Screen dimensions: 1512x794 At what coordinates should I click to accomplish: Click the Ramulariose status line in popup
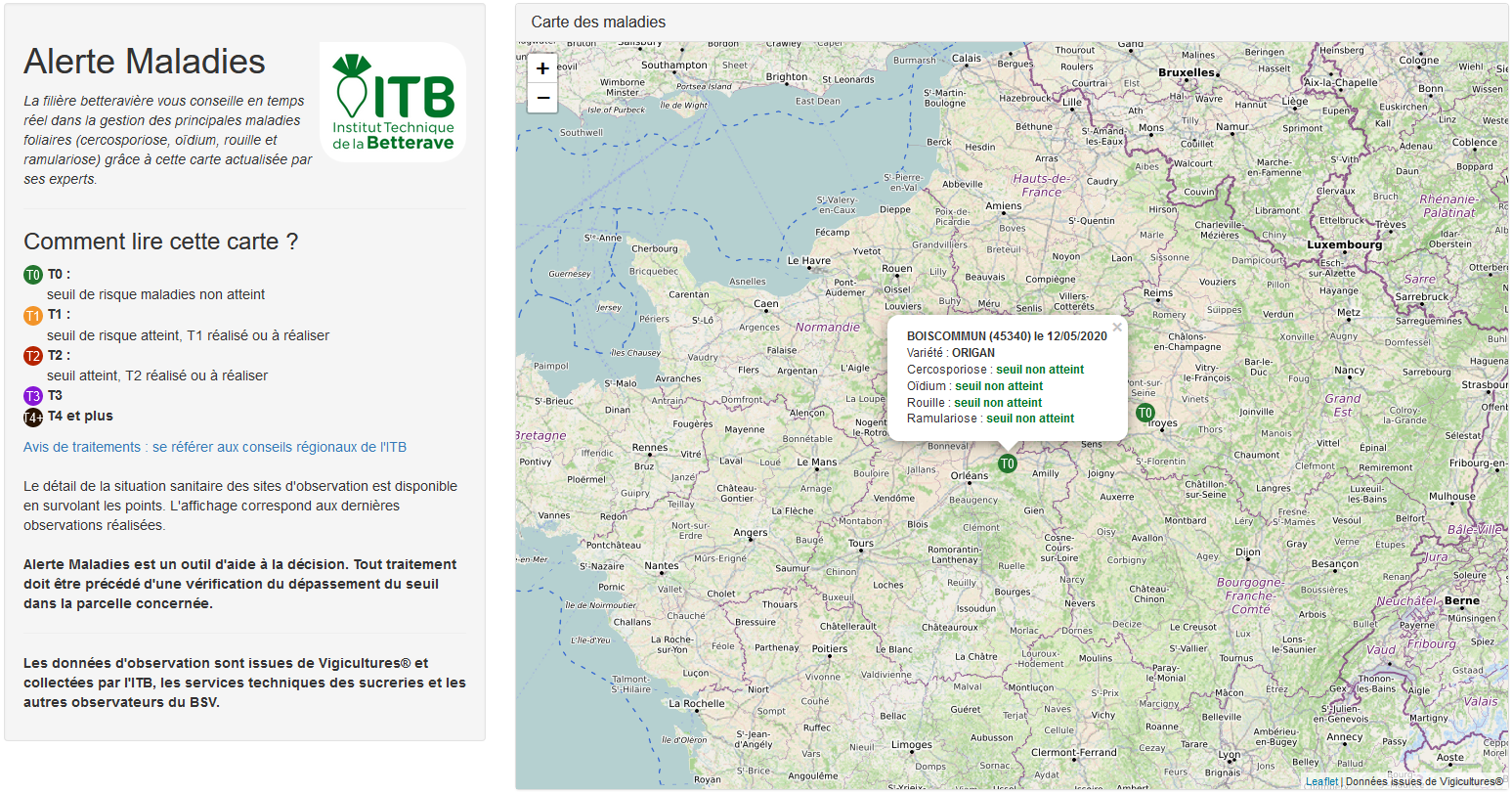tap(991, 419)
